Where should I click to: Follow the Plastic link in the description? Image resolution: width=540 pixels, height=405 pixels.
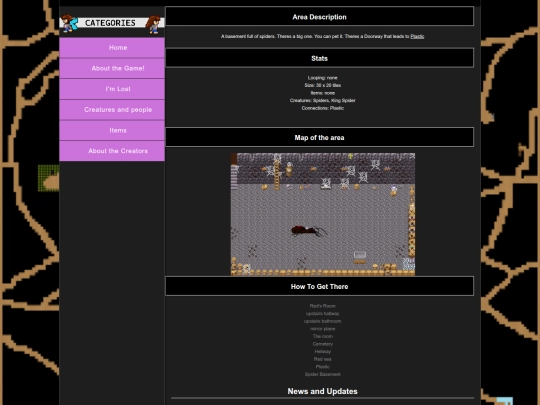(417, 36)
